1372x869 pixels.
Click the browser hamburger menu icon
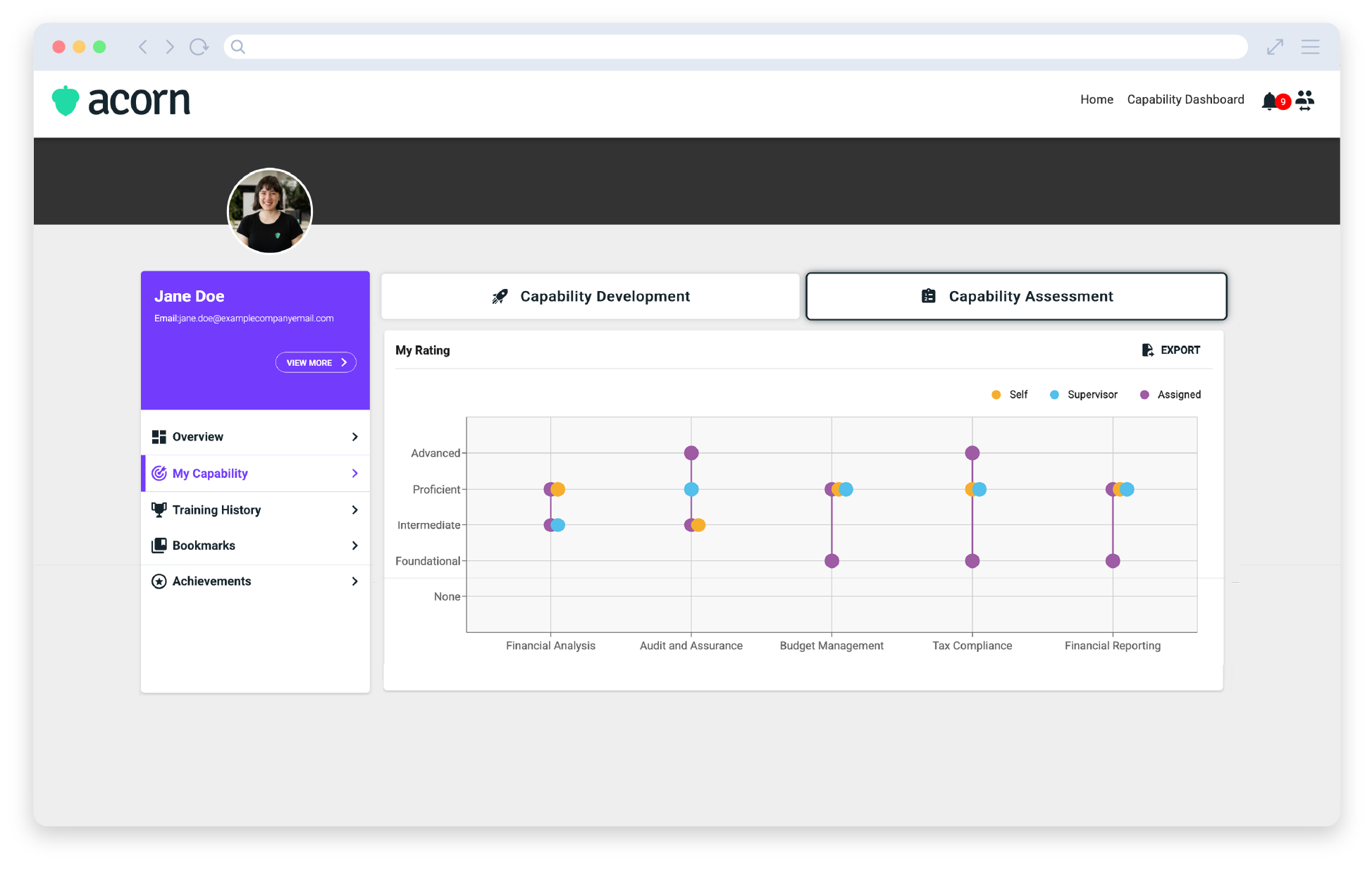1310,47
